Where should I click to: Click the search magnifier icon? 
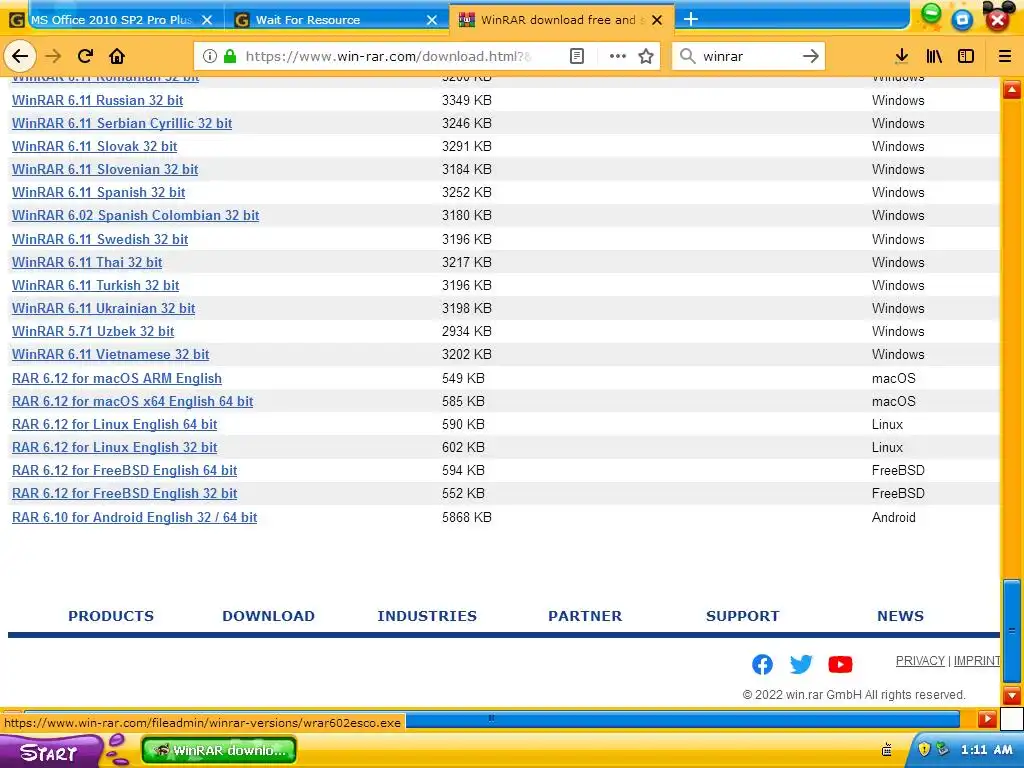point(687,56)
